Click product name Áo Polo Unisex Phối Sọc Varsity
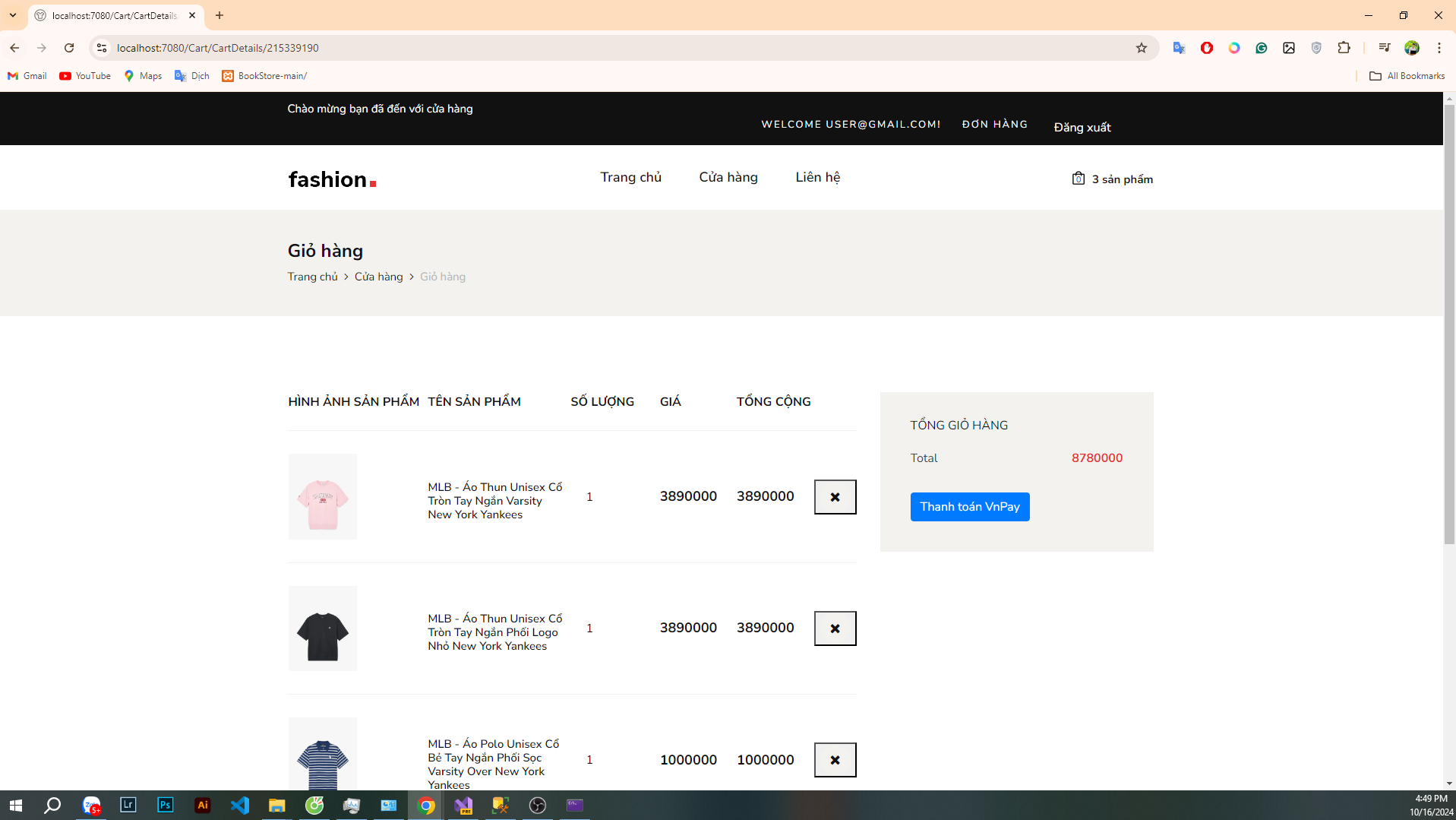1456x820 pixels. click(494, 765)
